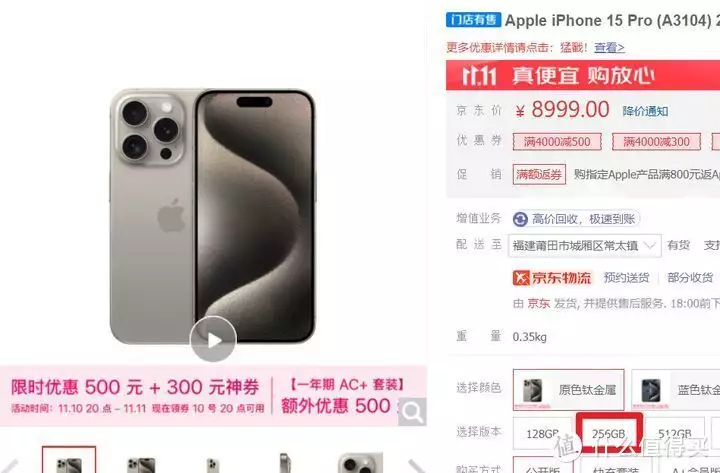Choose the 256GB storage version
Viewport: 720px width, 473px height.
point(609,432)
